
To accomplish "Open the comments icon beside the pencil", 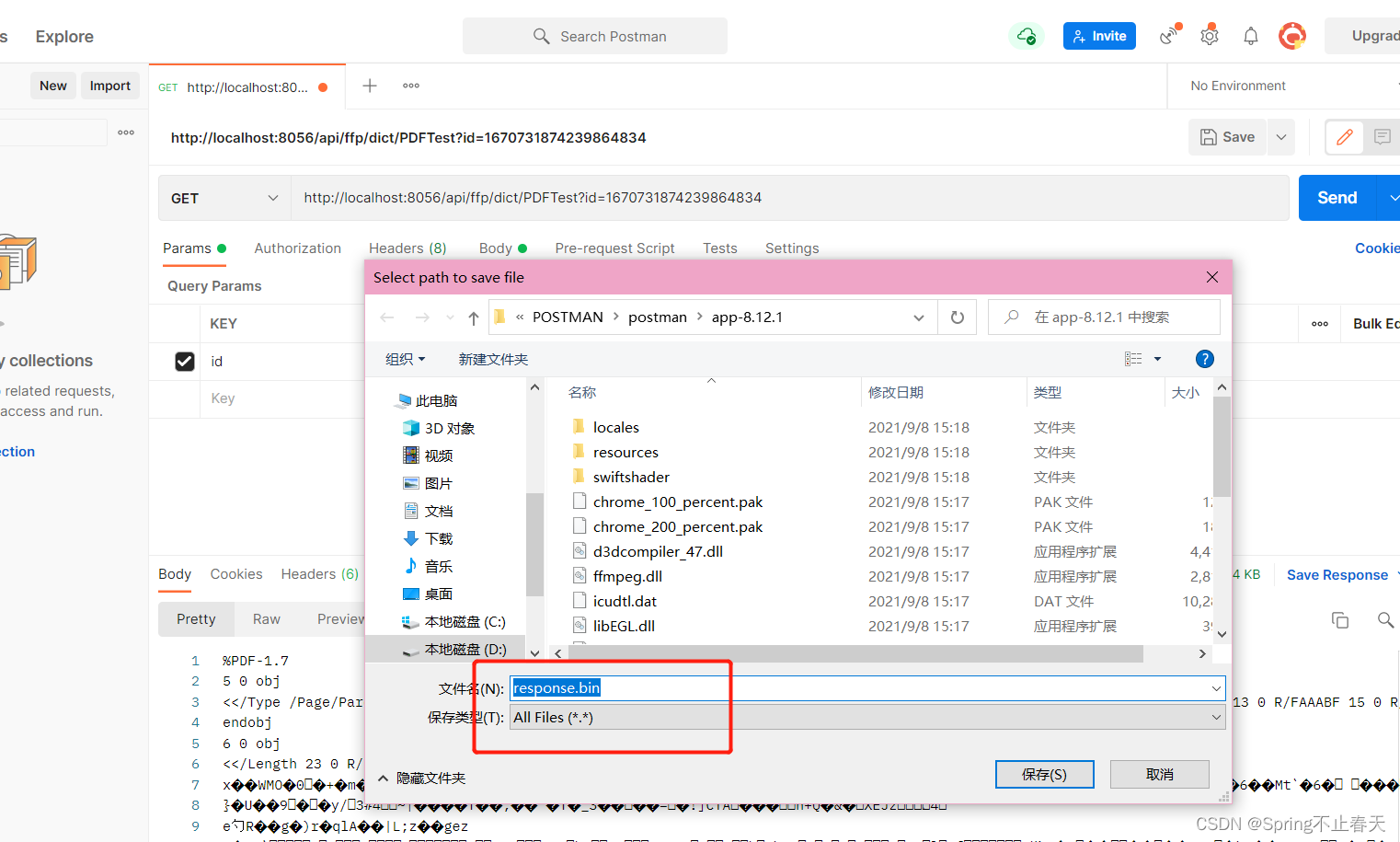I will tap(1382, 137).
